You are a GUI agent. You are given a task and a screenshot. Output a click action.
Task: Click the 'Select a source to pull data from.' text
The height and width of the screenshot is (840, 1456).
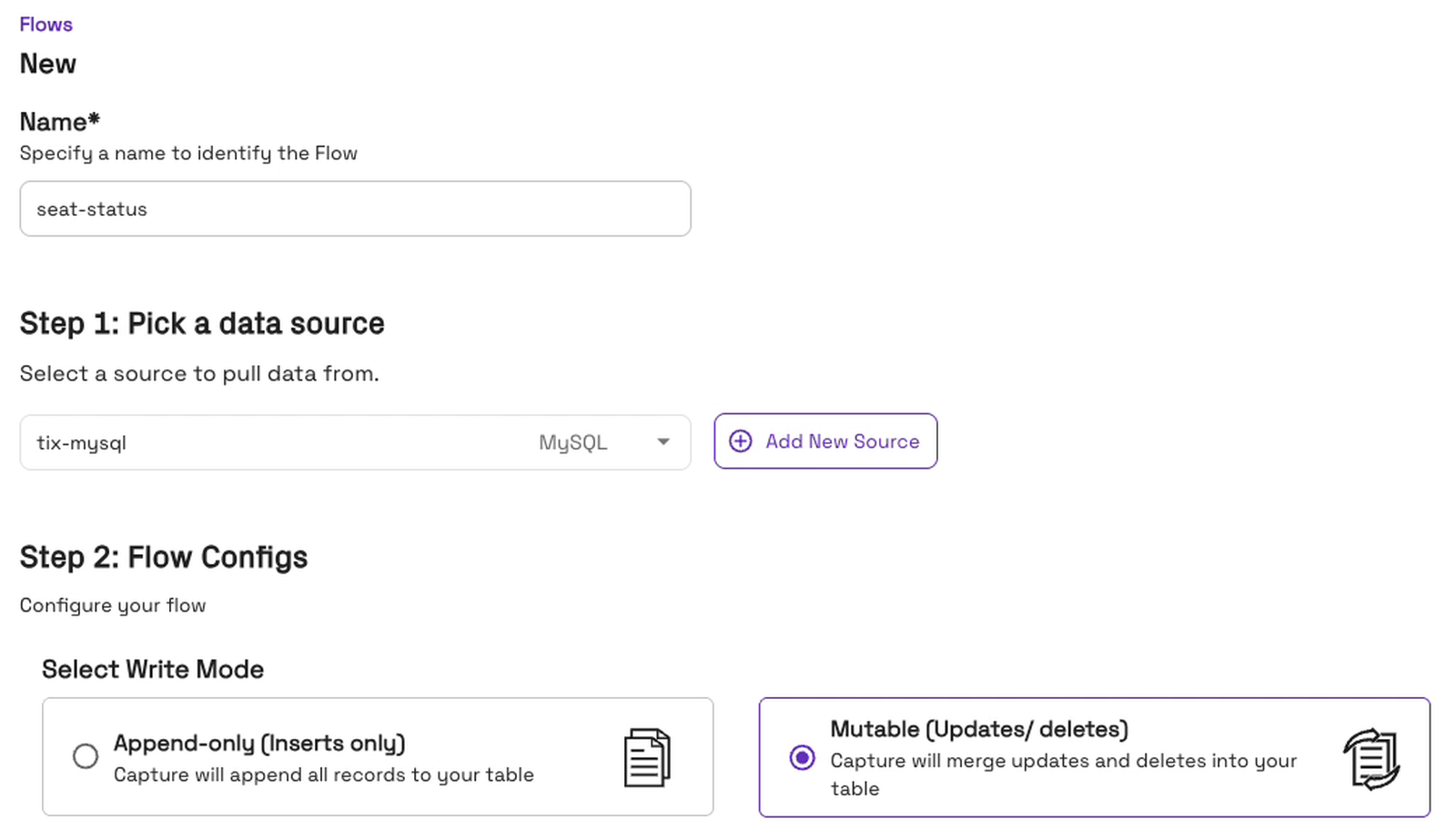tap(199, 373)
